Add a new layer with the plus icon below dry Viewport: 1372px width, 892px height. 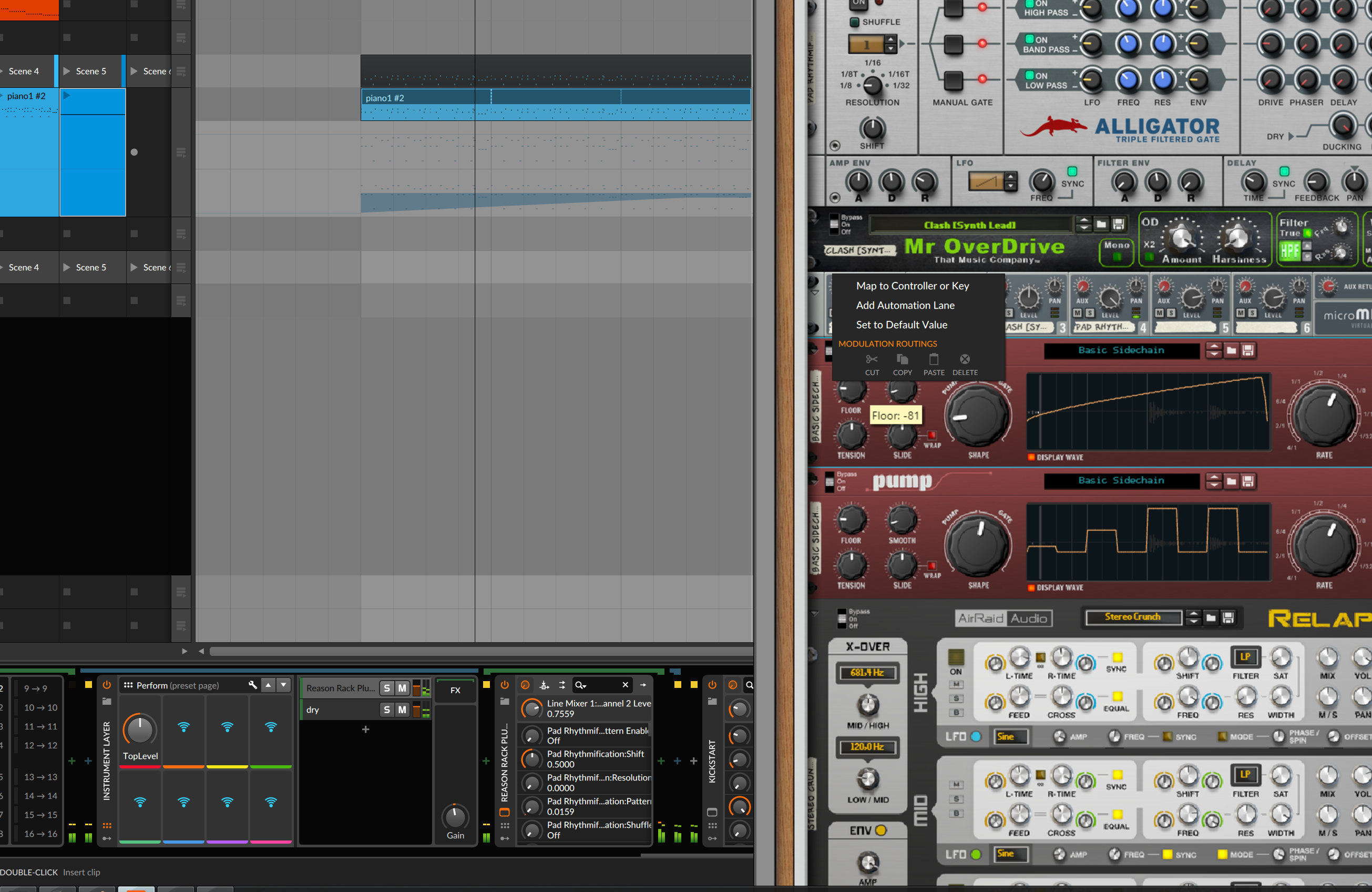365,729
